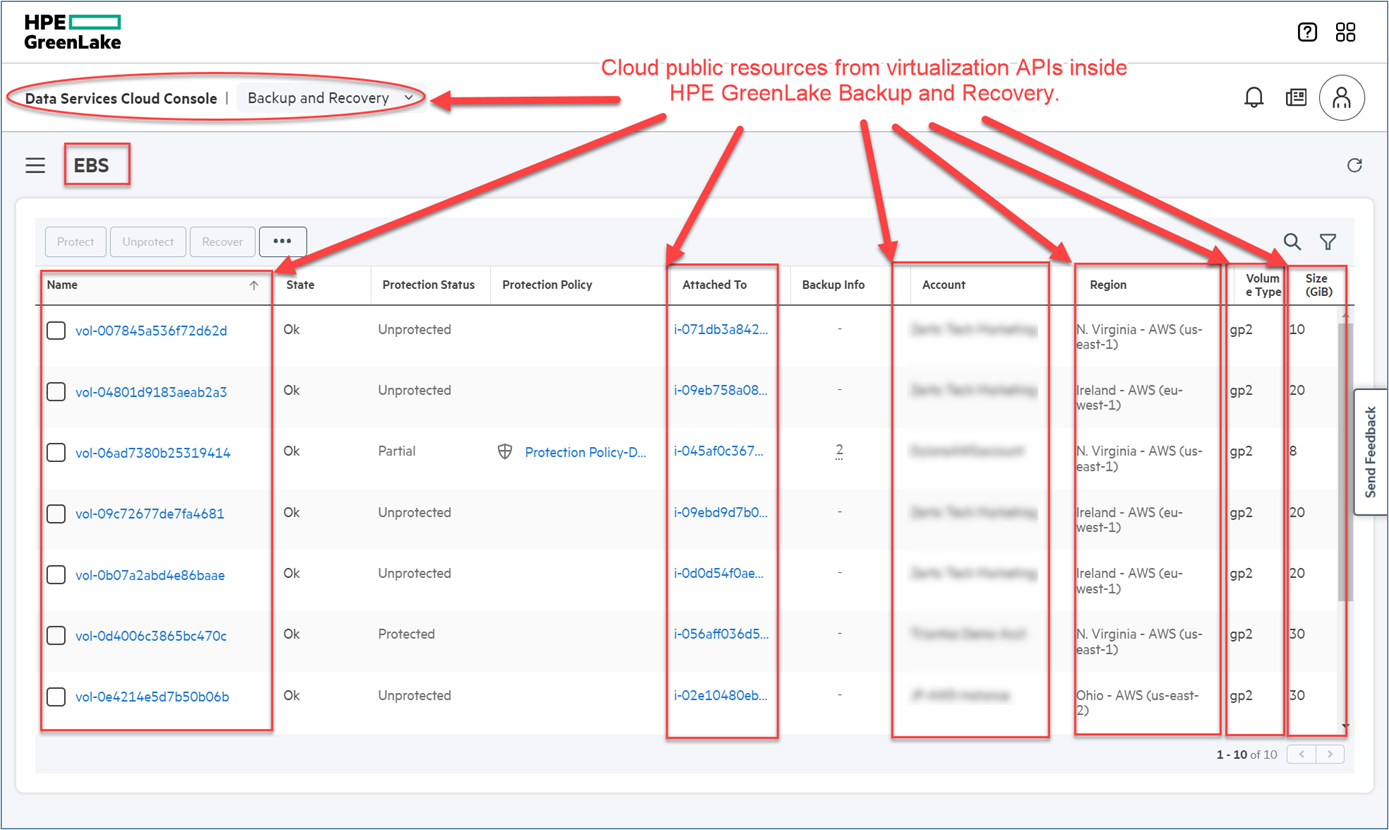This screenshot has width=1389, height=830.
Task: Open the notifications bell icon
Action: [1253, 97]
